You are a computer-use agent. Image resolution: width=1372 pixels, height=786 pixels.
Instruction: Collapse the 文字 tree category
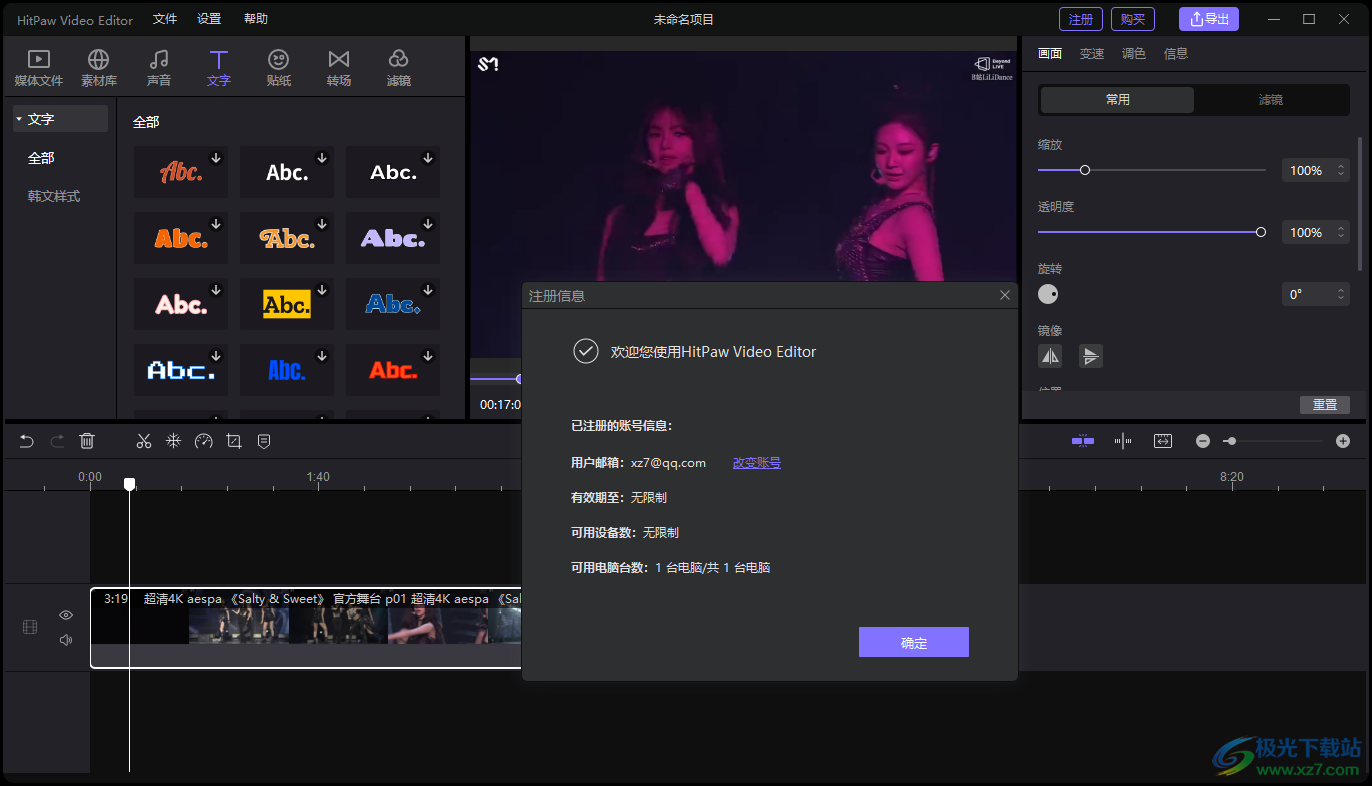pos(18,119)
